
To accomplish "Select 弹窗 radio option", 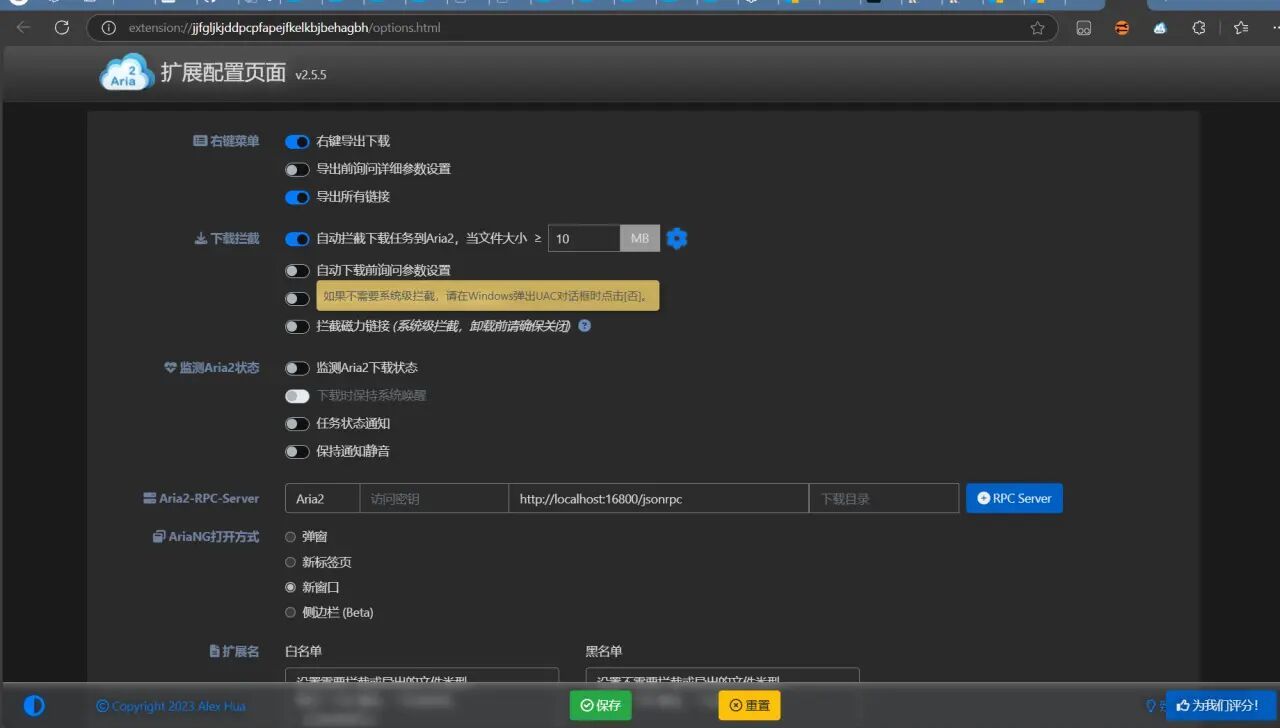I will pyautogui.click(x=291, y=537).
